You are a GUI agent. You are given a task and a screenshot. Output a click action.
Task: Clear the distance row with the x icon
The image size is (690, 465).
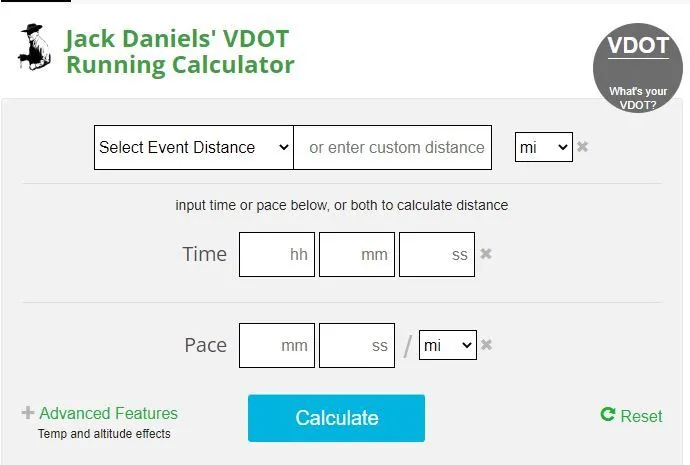[583, 147]
